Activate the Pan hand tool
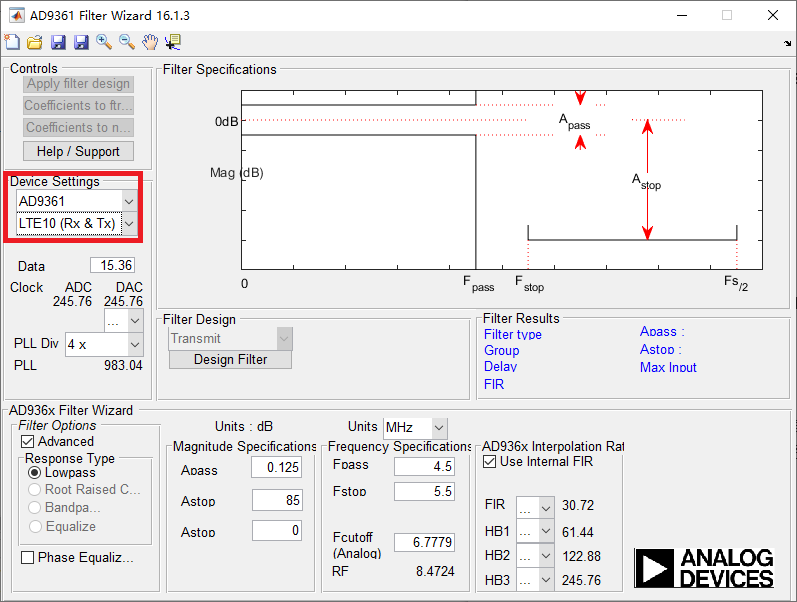The image size is (797, 602). (150, 42)
